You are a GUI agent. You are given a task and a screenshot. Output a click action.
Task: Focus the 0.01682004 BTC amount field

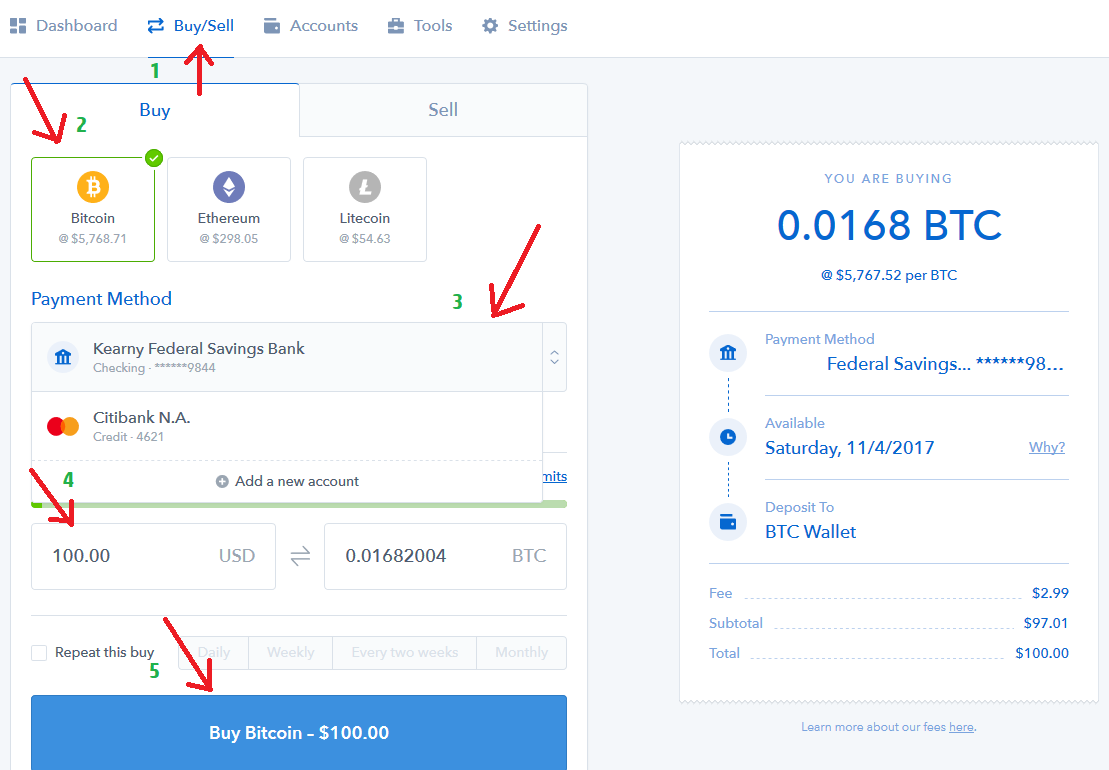[446, 556]
